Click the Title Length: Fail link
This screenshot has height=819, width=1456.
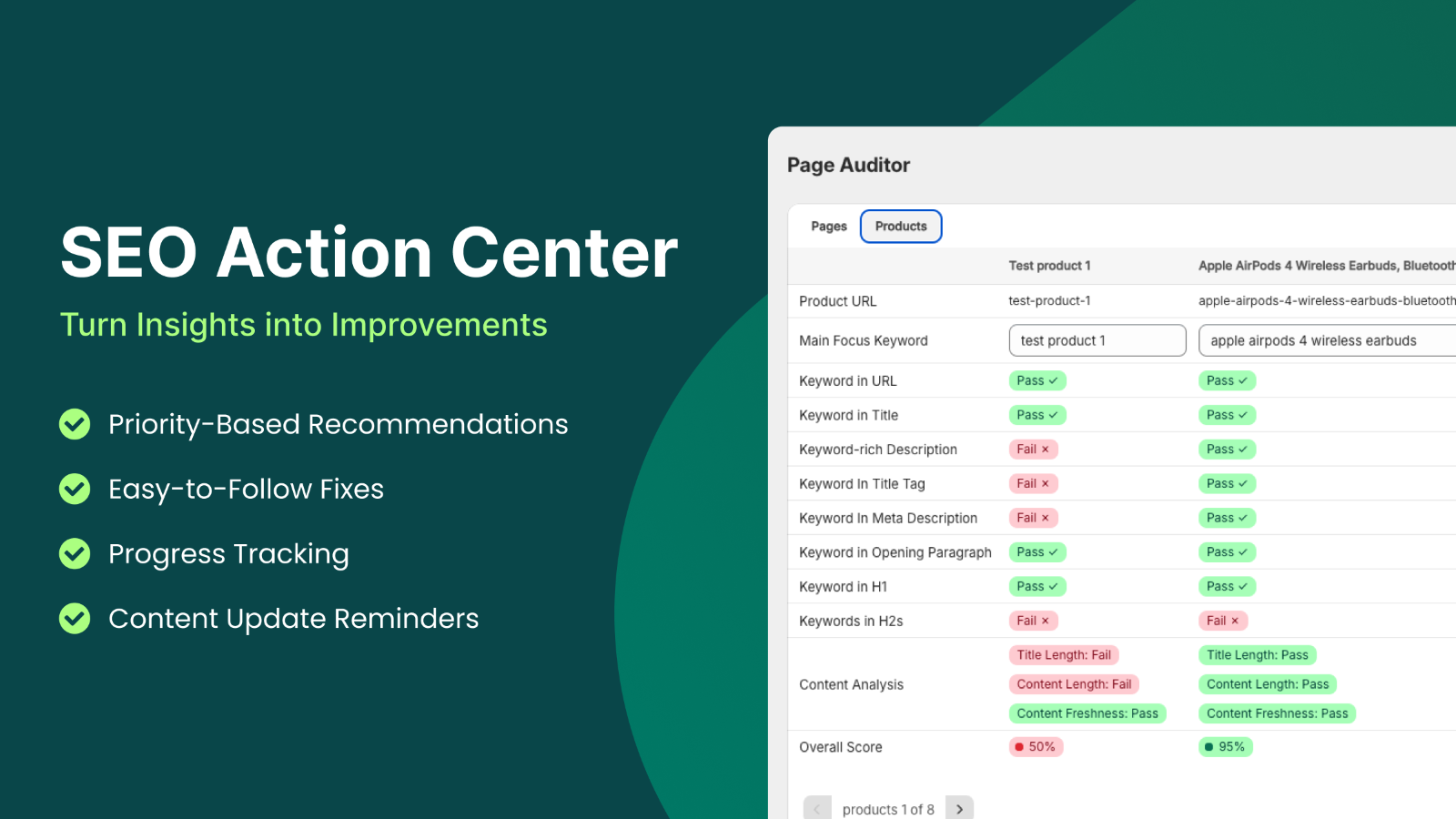click(1064, 654)
